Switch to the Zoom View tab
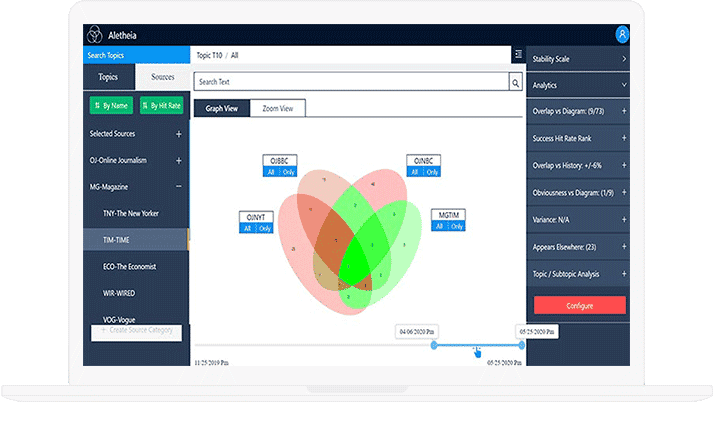 coord(277,108)
